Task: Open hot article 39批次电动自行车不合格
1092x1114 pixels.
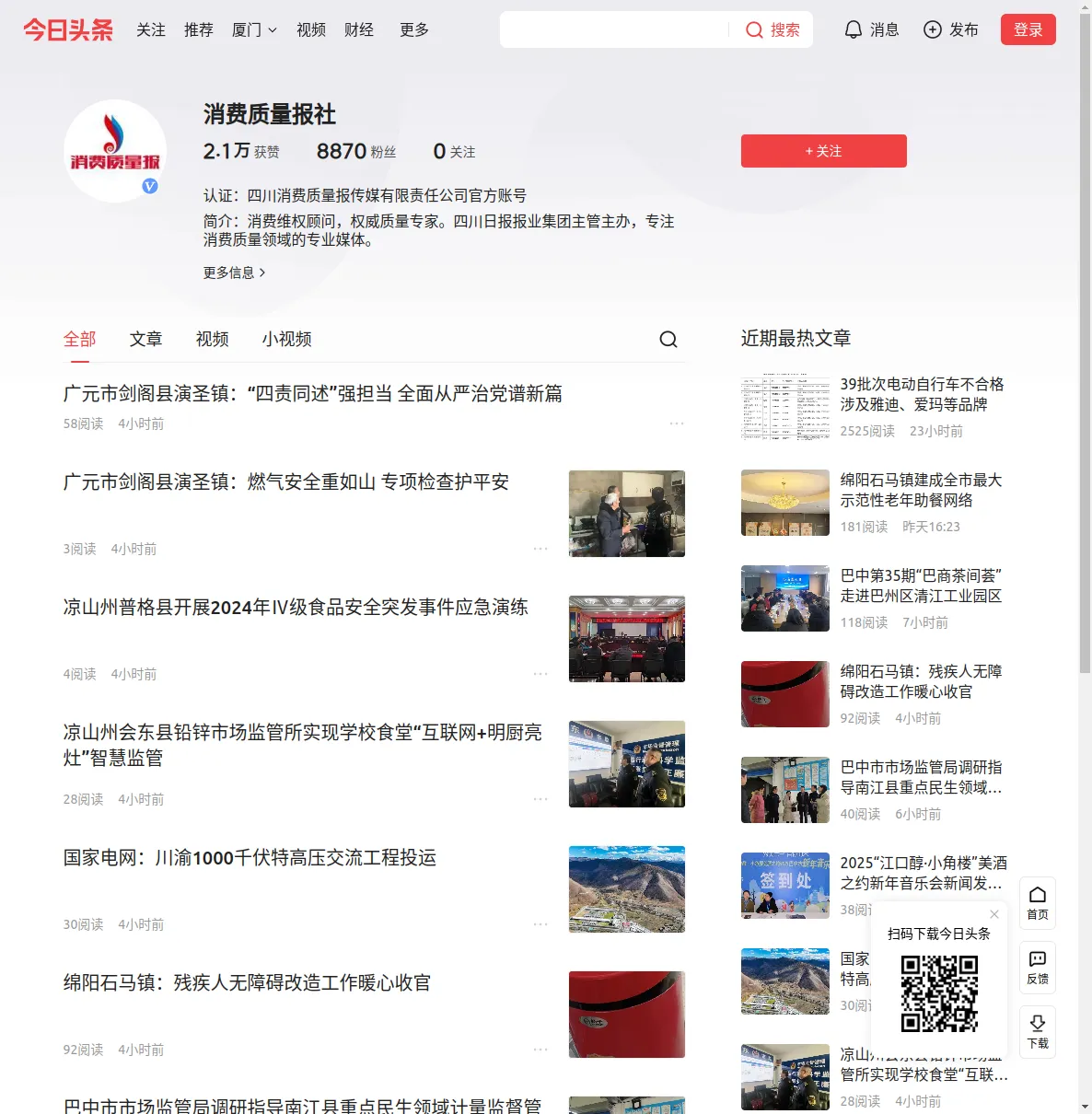Action: pos(922,394)
